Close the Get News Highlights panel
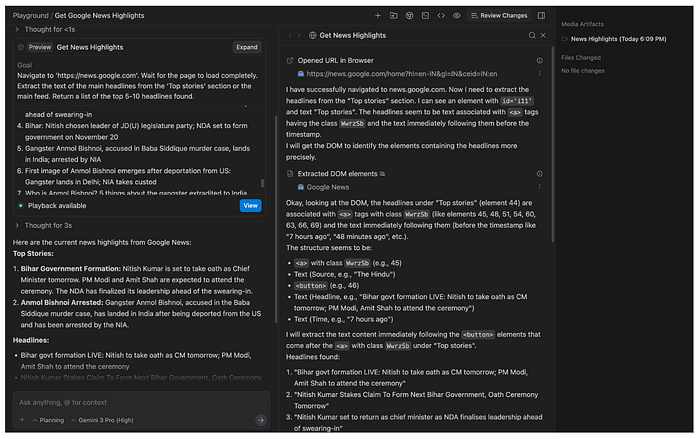 (x=543, y=35)
